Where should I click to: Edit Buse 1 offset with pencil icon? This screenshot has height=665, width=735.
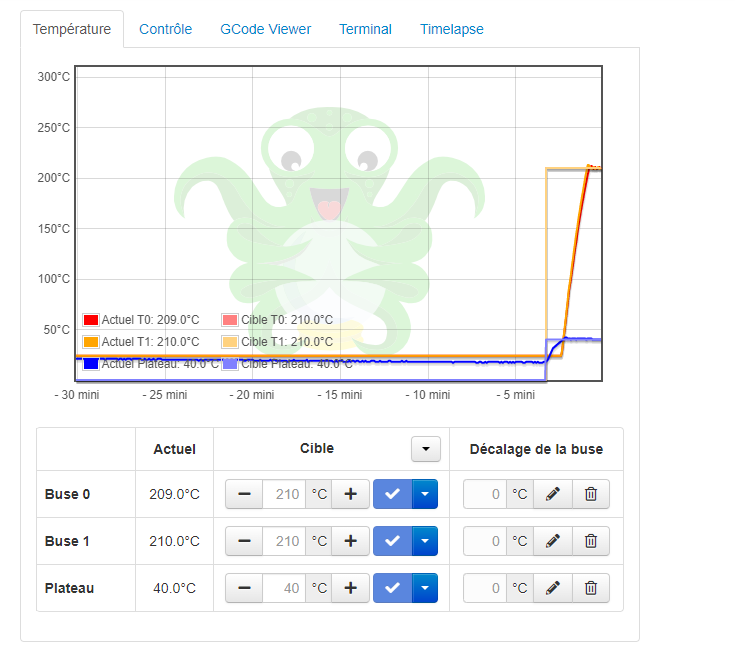(553, 541)
